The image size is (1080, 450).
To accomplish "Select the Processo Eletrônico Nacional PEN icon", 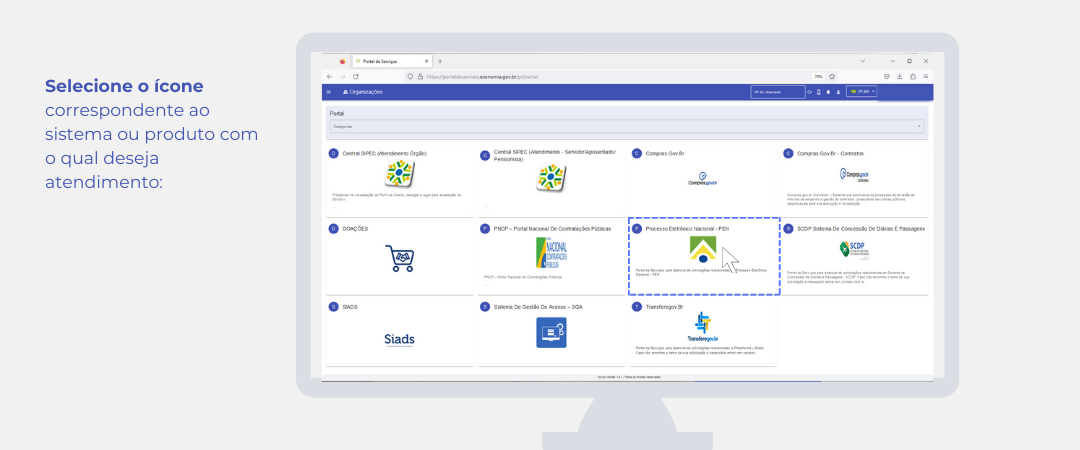I will tap(703, 250).
